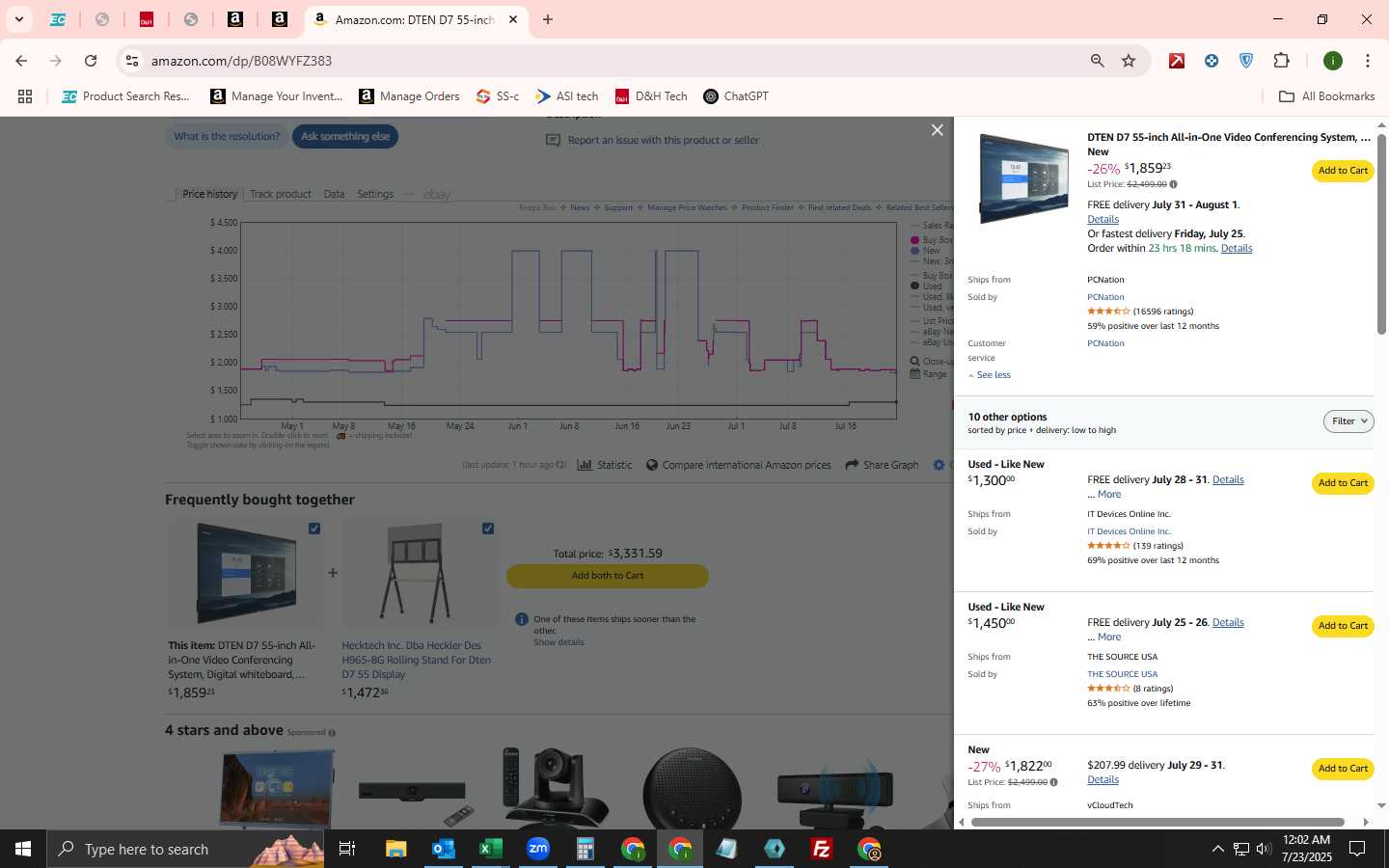Open All Bookmarks folder

[x=1326, y=96]
